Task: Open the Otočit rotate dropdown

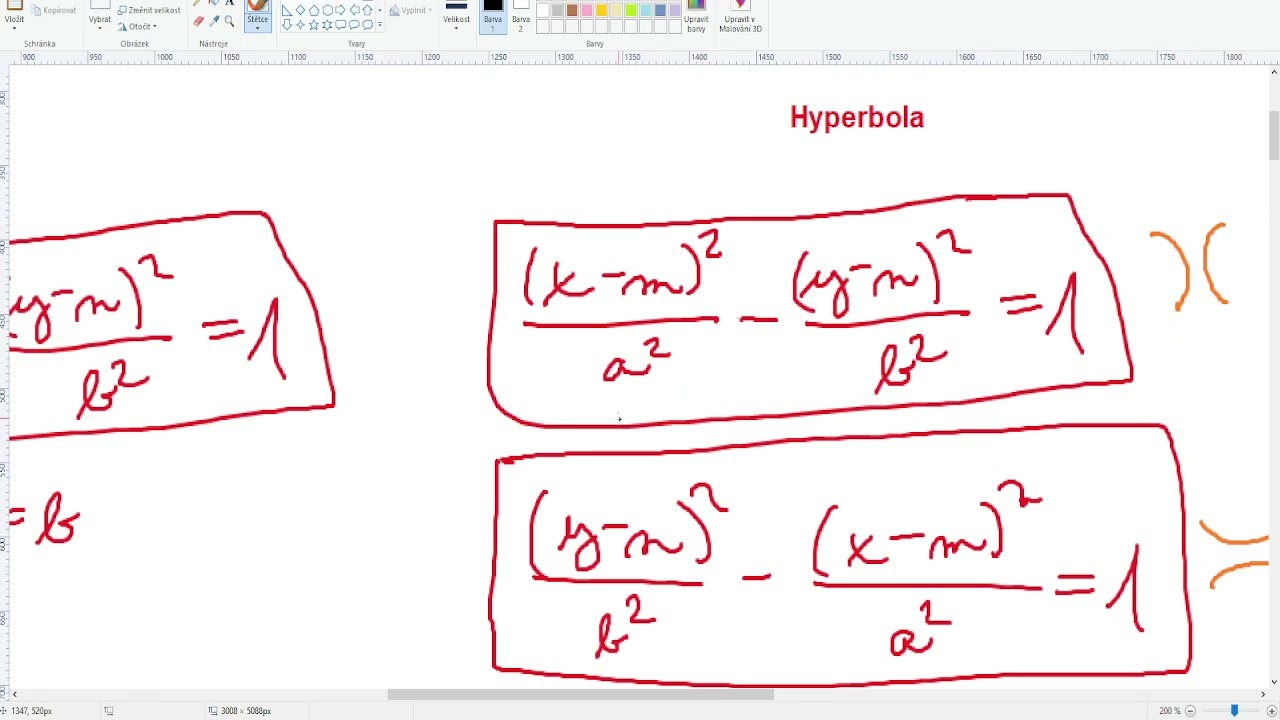Action: [138, 26]
